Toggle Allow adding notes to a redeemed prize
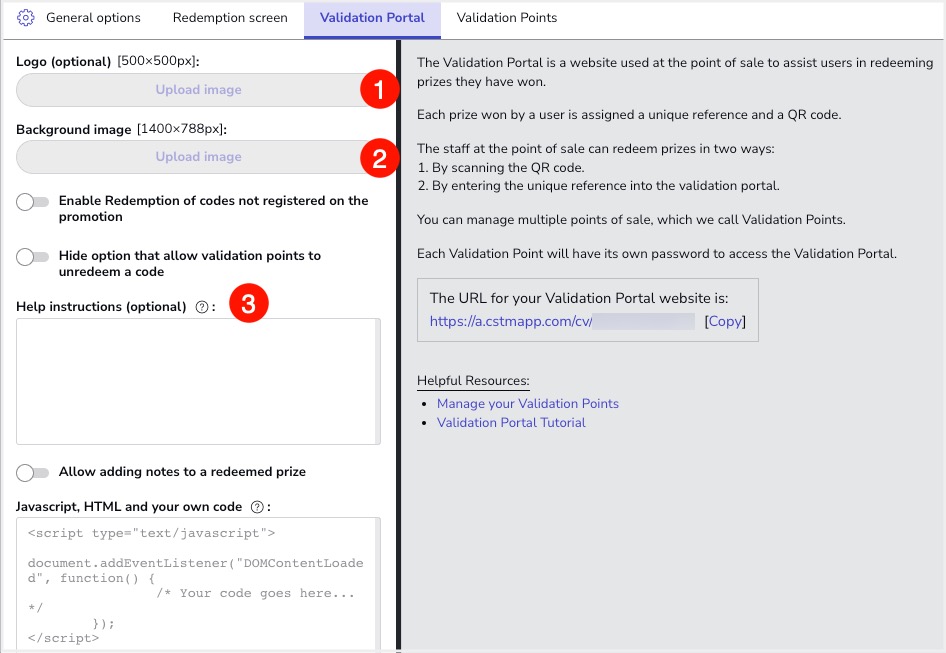Viewport: 946px width, 653px height. point(33,473)
